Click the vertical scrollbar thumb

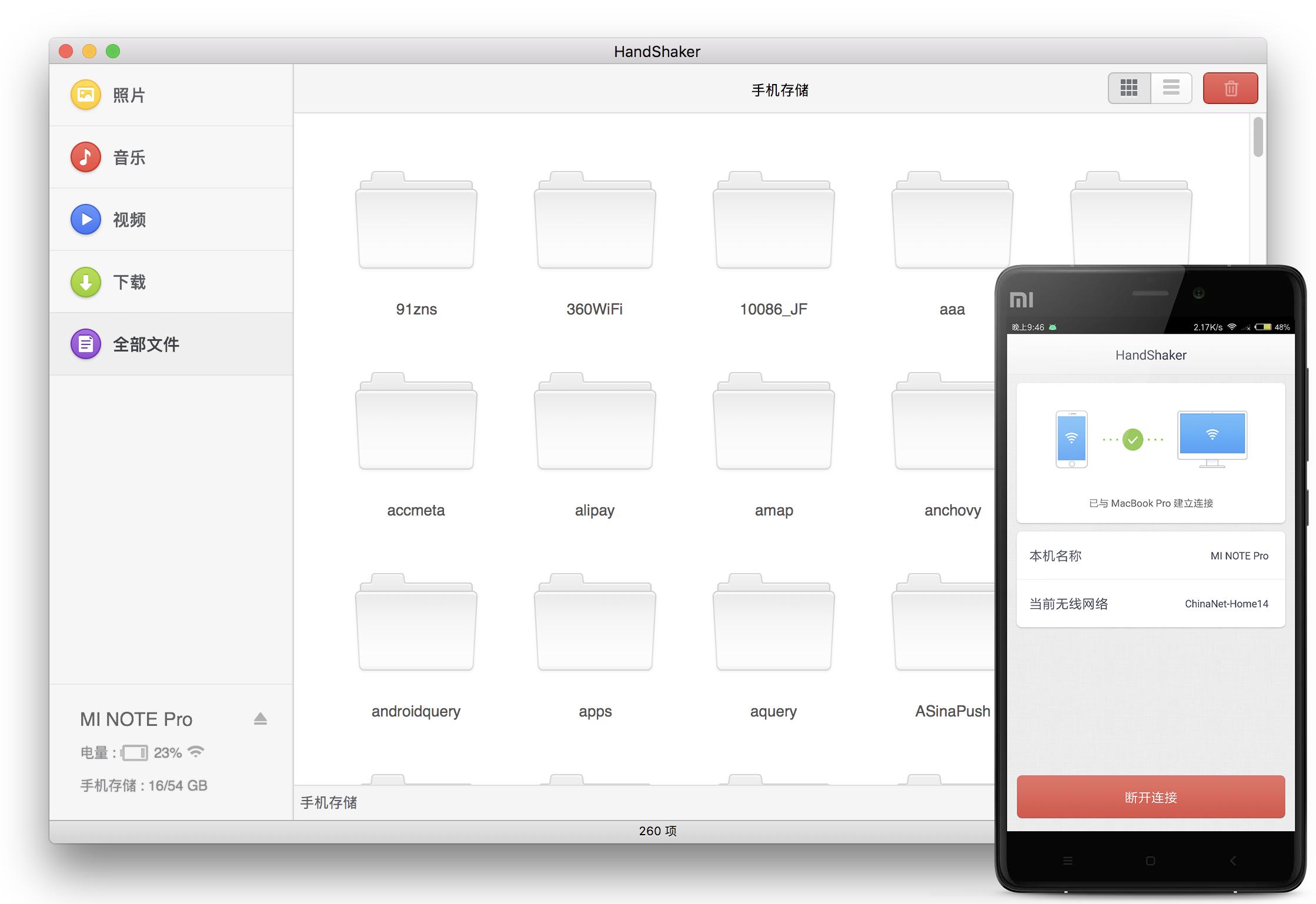pos(1258,138)
